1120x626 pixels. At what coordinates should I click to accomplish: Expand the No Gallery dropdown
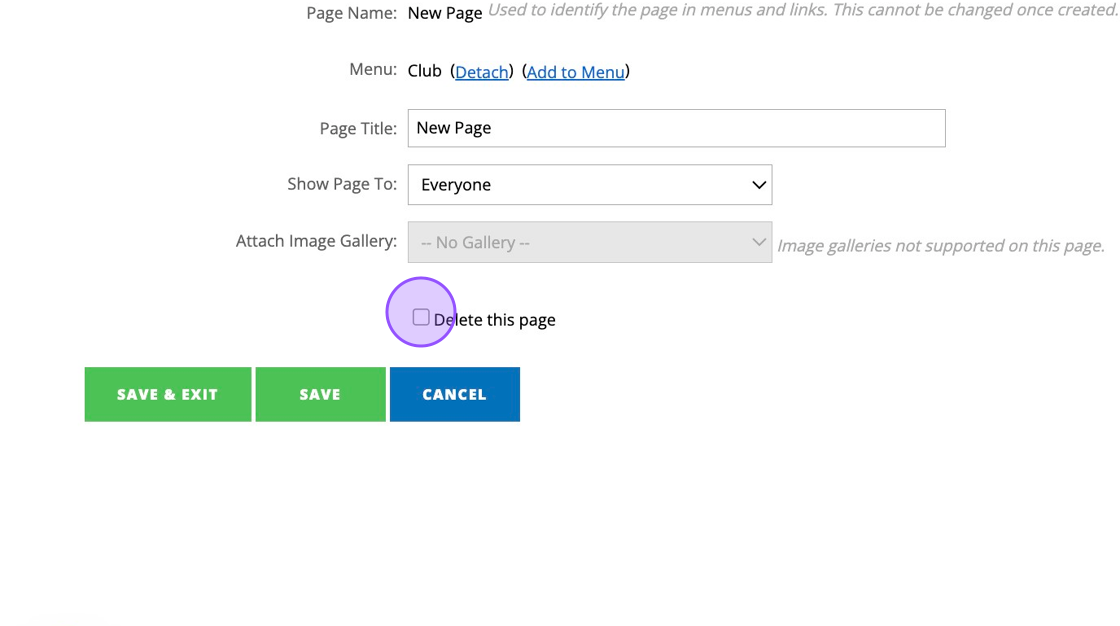click(x=589, y=242)
